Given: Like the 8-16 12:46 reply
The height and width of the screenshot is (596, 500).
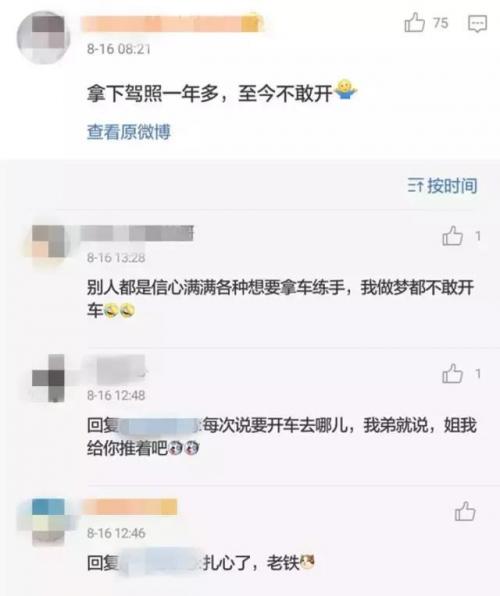Looking at the screenshot, I should [x=465, y=511].
